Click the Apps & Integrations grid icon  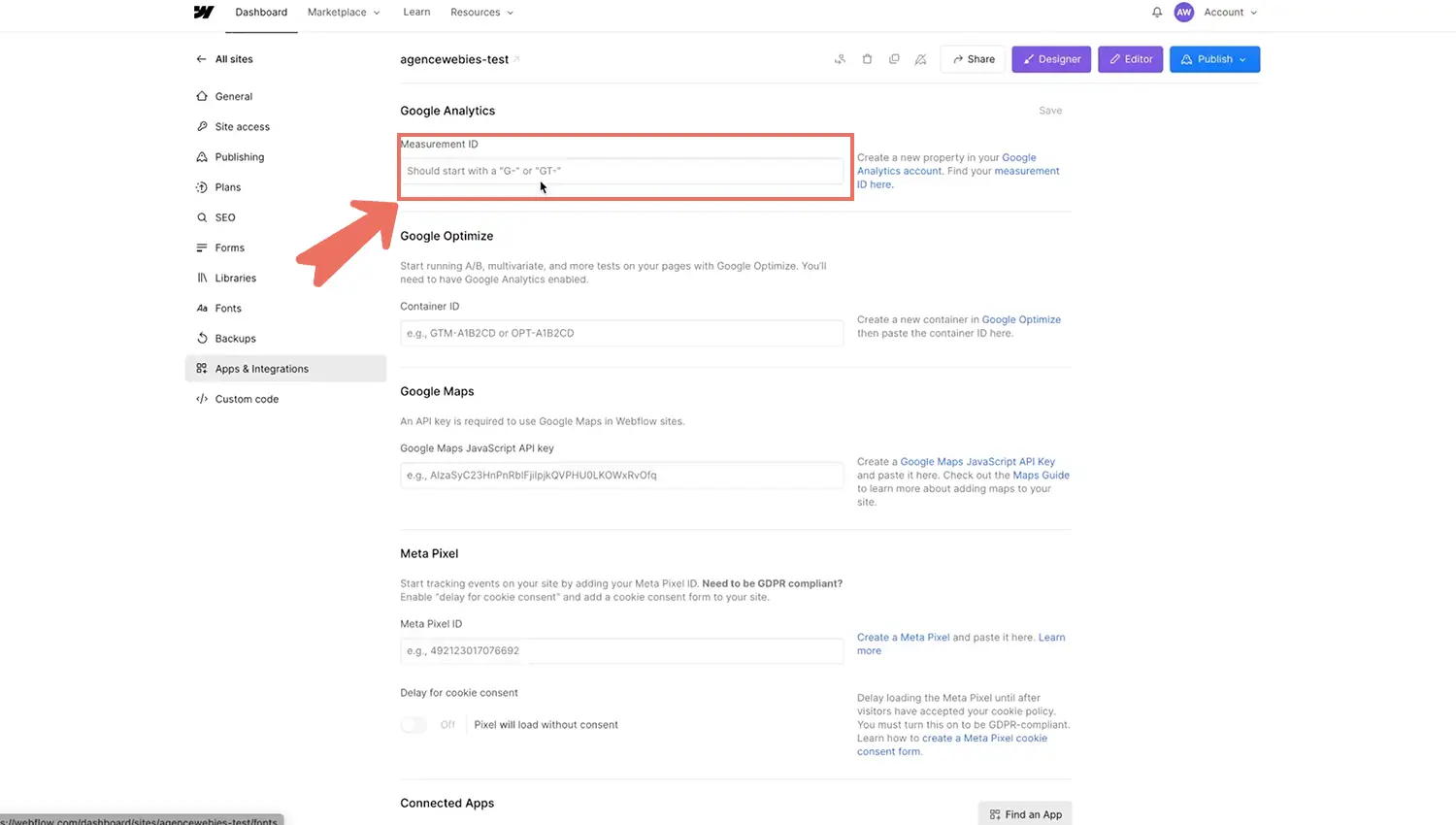click(202, 368)
